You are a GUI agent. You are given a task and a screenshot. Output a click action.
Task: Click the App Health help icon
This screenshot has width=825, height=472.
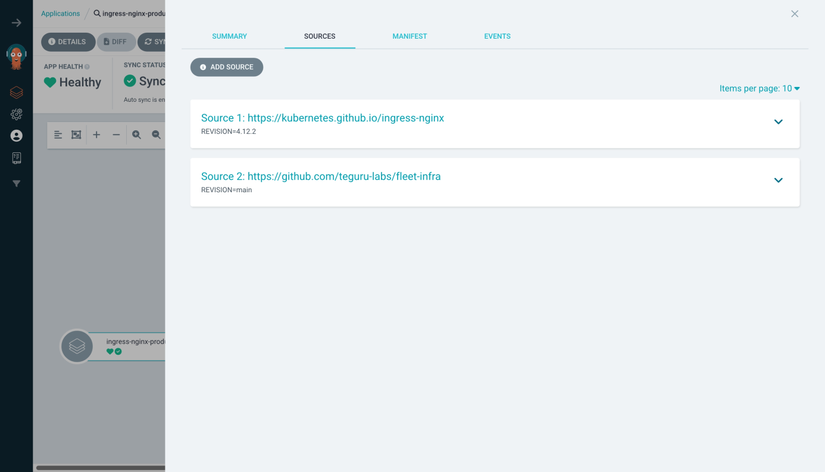(87, 67)
